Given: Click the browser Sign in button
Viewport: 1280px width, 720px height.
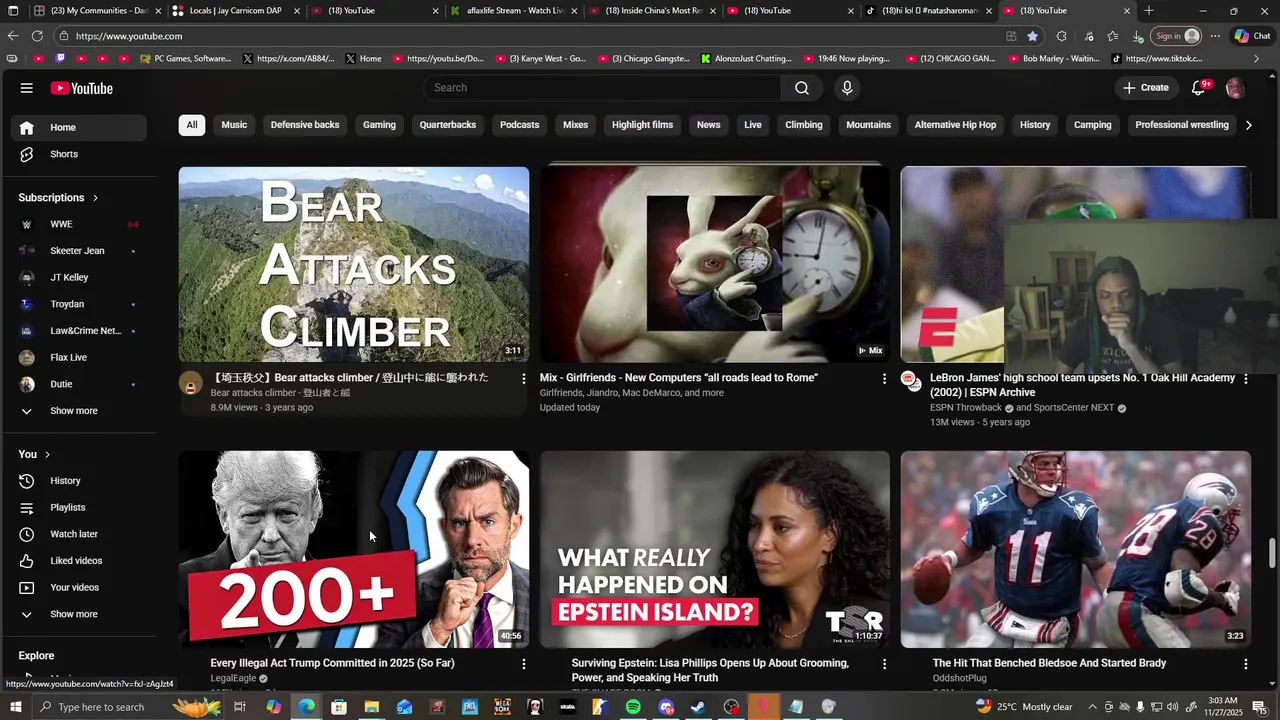Looking at the screenshot, I should tap(1177, 36).
